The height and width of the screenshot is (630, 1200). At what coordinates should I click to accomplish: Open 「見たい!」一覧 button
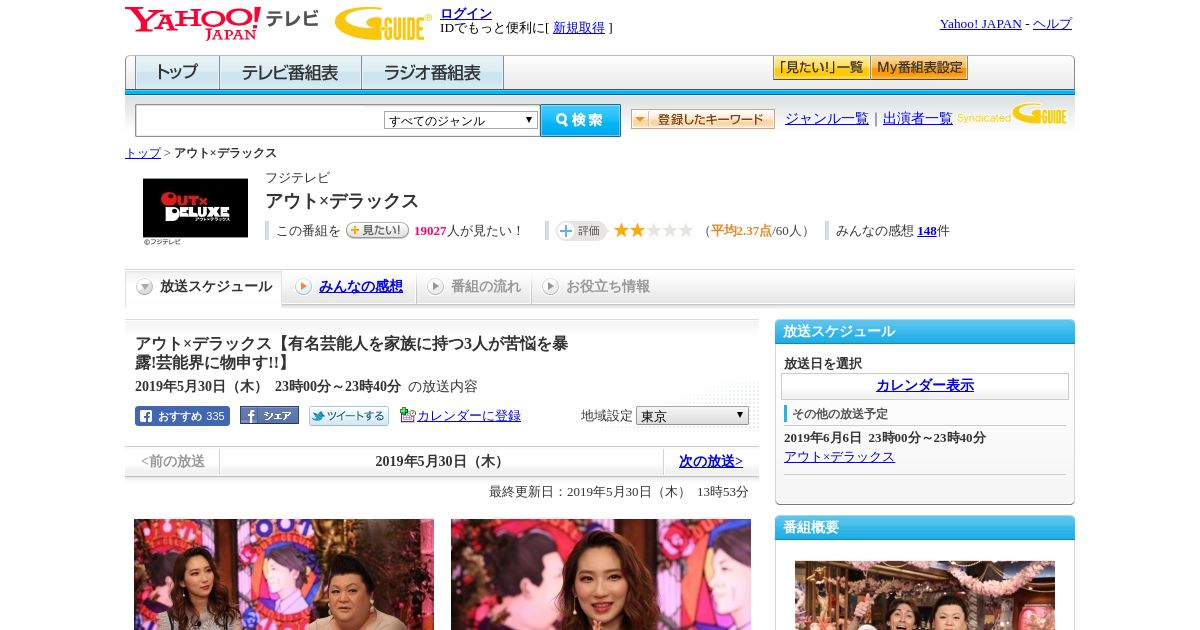(x=821, y=68)
